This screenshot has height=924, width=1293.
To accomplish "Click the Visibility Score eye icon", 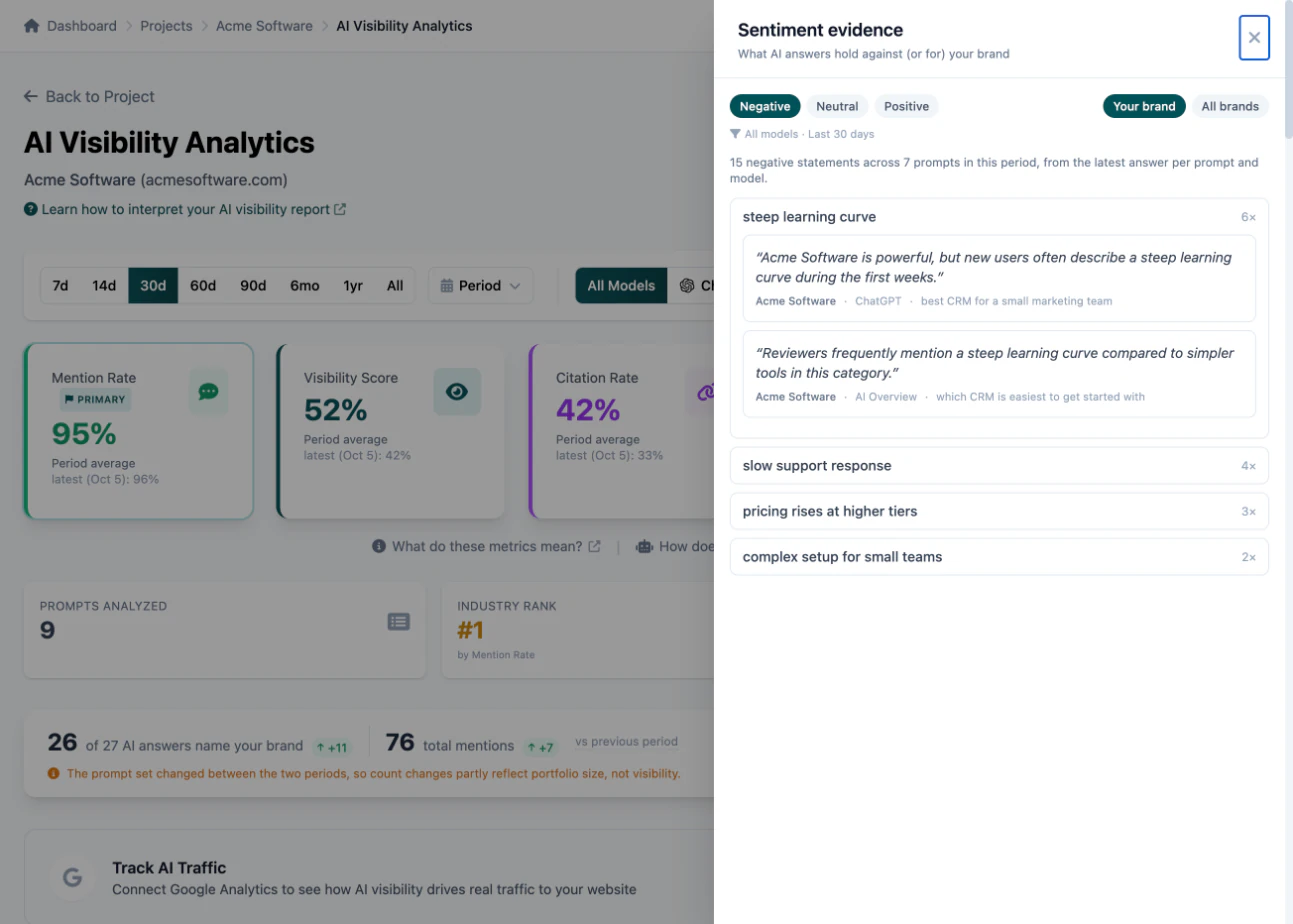I will click(457, 392).
